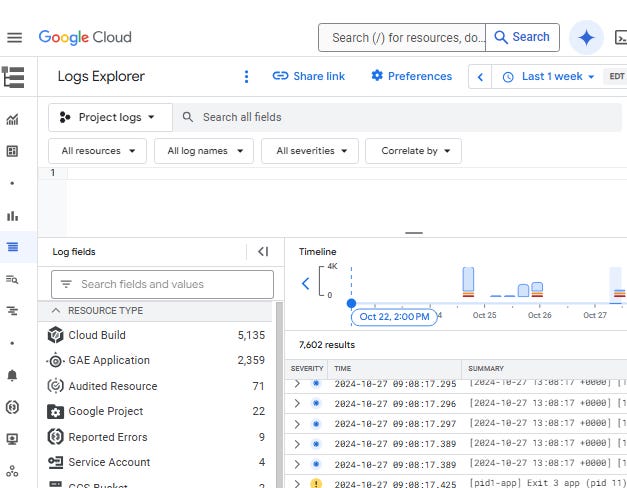Select the Audited Resource row label
Screen dimensions: 627x488
[113, 386]
